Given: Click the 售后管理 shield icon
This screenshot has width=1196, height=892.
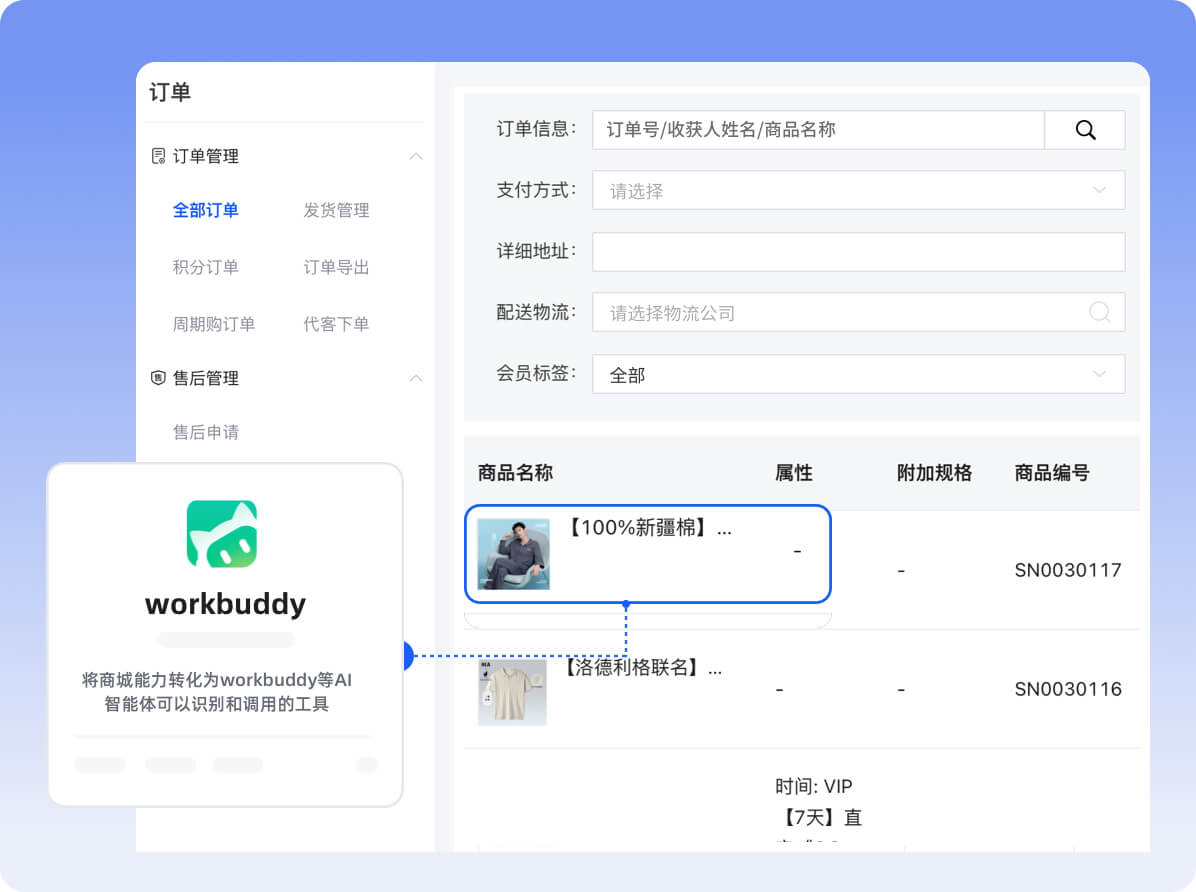Looking at the screenshot, I should (158, 378).
